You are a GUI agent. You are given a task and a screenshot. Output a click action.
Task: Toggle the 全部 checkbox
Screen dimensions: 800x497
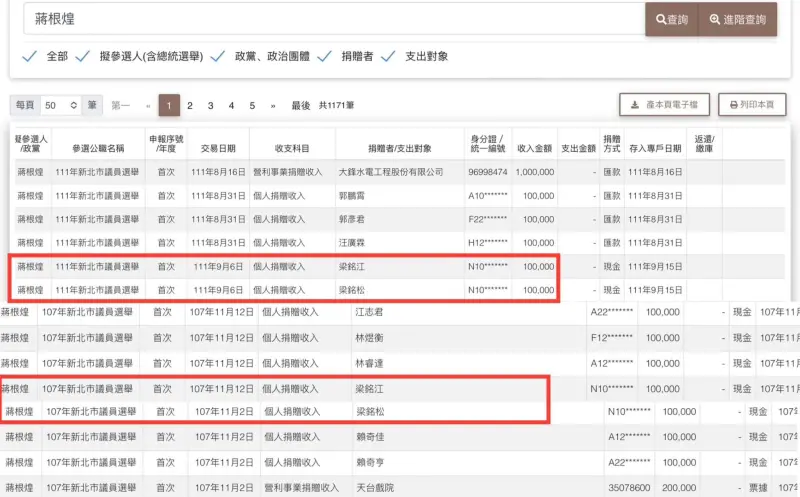pyautogui.click(x=30, y=56)
